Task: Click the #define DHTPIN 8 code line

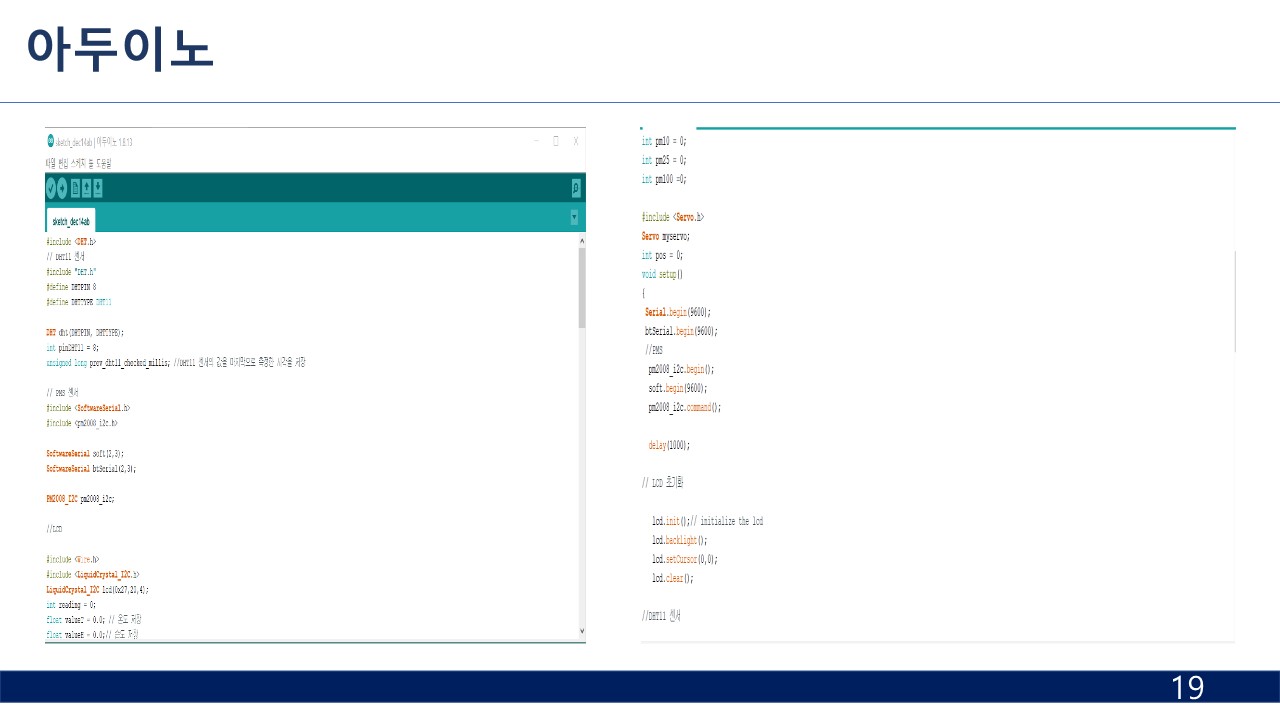Action: pos(71,286)
